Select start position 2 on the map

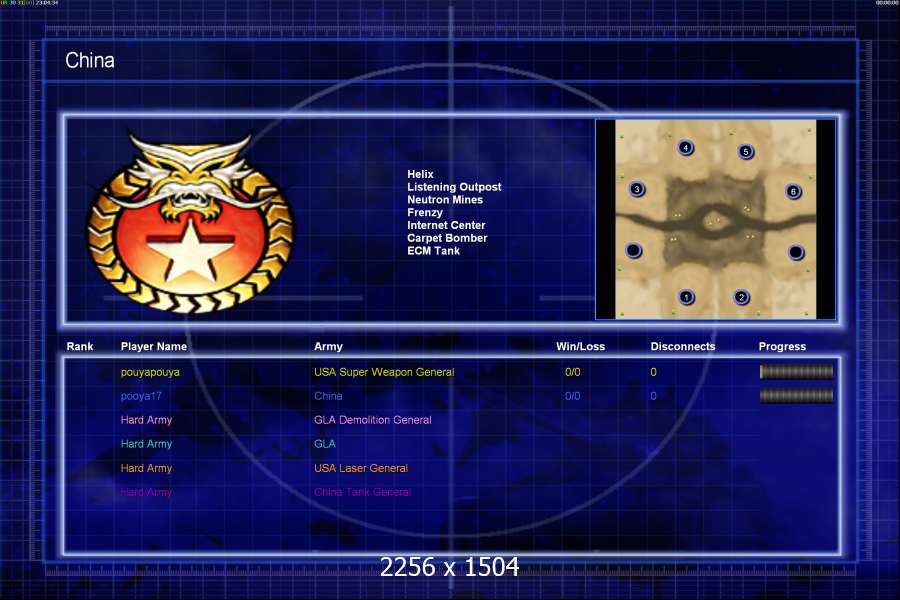pyautogui.click(x=742, y=297)
